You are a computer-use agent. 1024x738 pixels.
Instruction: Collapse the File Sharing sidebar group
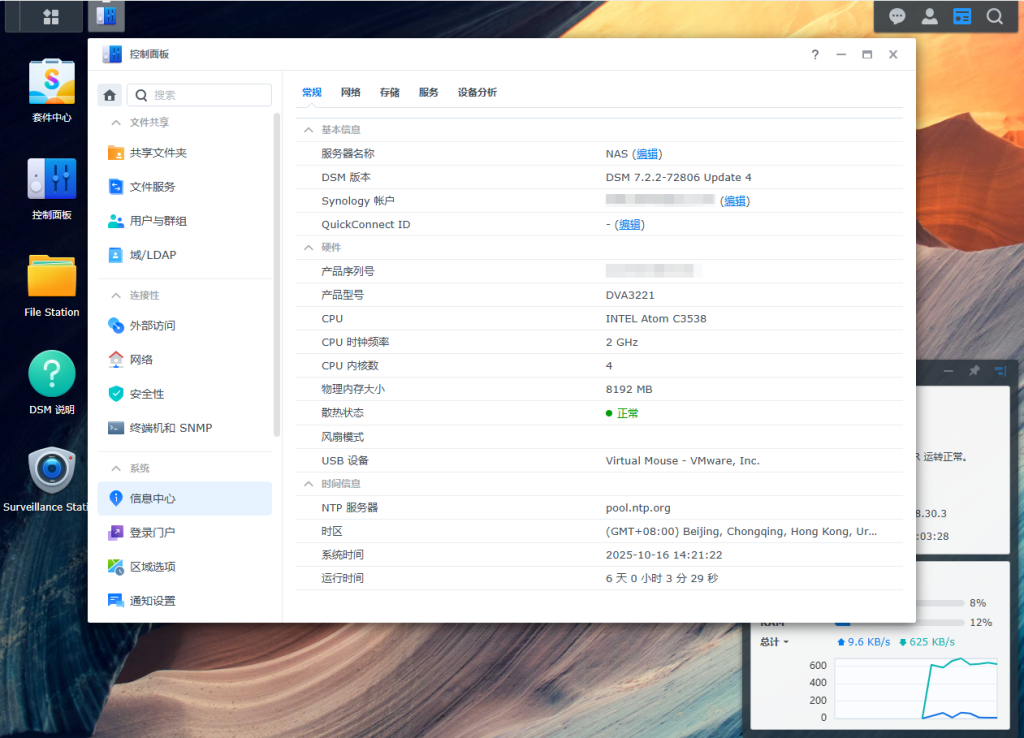coord(116,122)
